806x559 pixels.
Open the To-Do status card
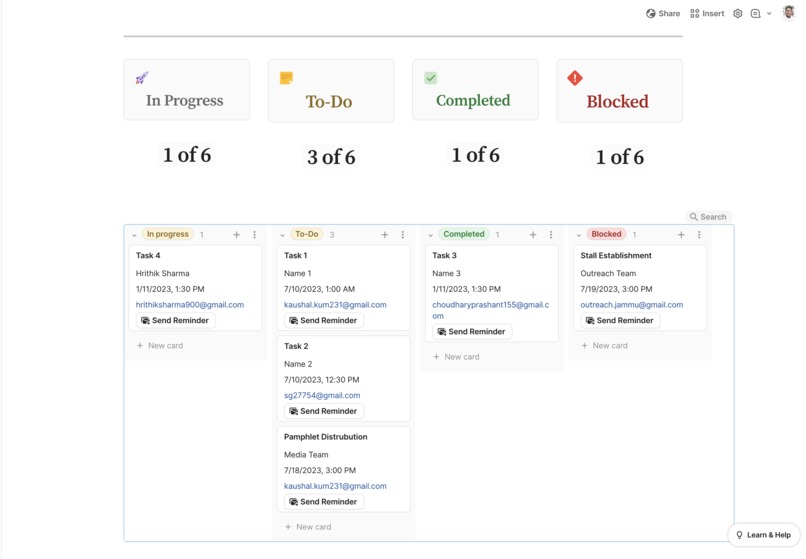tap(331, 91)
